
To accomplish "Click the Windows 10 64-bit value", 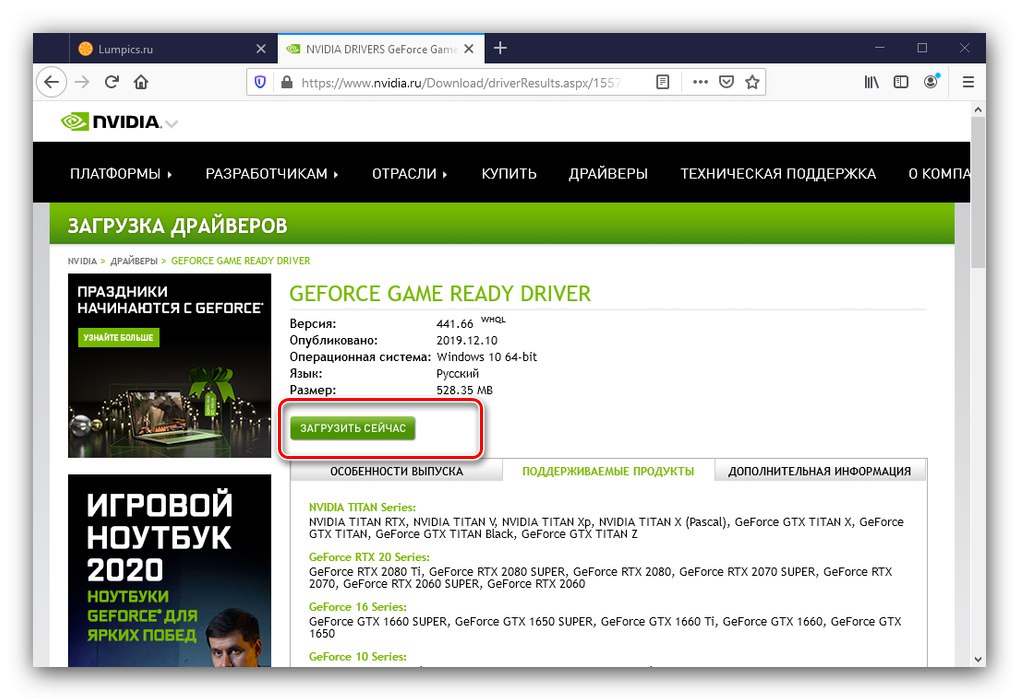I will pos(487,357).
